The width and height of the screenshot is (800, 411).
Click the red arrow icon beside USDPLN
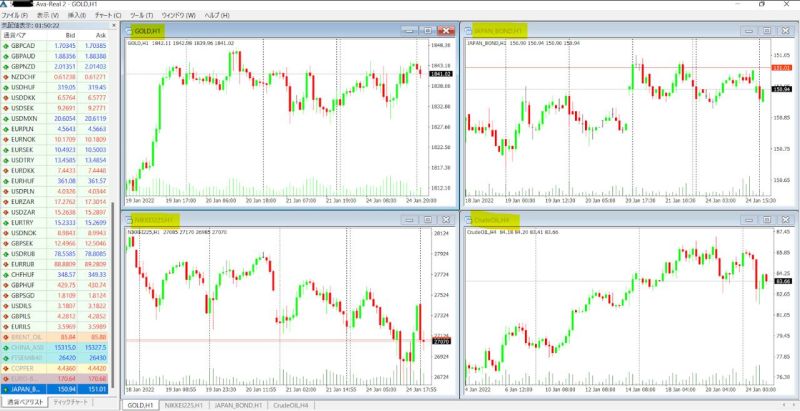point(6,191)
